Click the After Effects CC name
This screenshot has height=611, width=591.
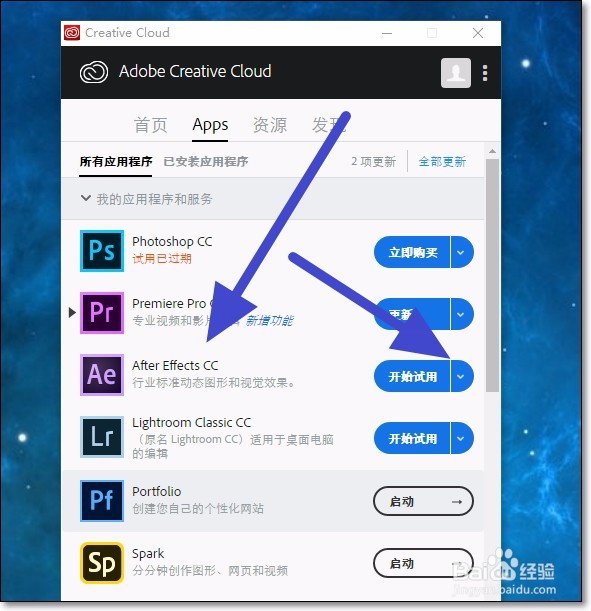(175, 366)
